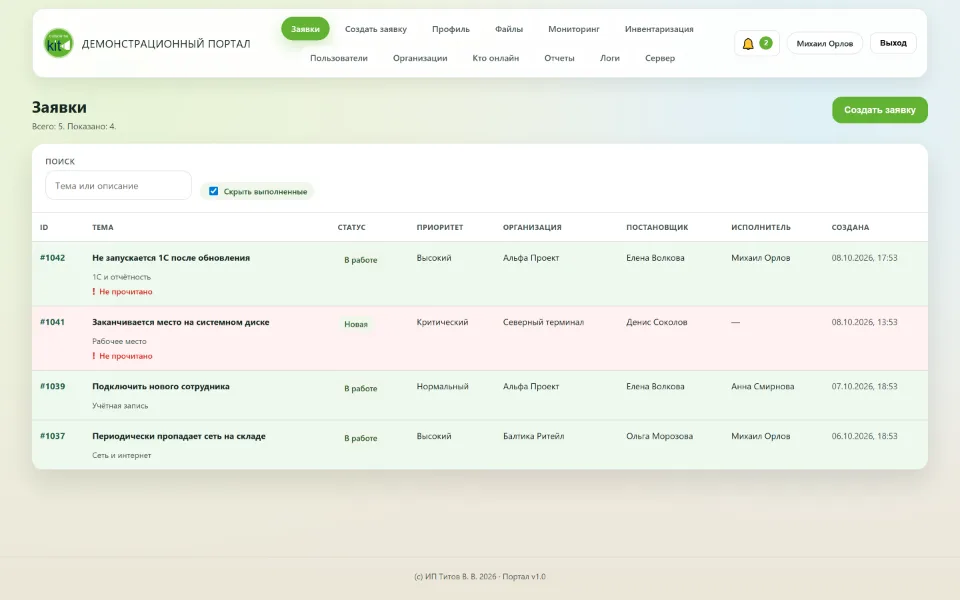Screen dimensions: 960x600
Task: Click the notification count badge 2
Action: [x=765, y=43]
